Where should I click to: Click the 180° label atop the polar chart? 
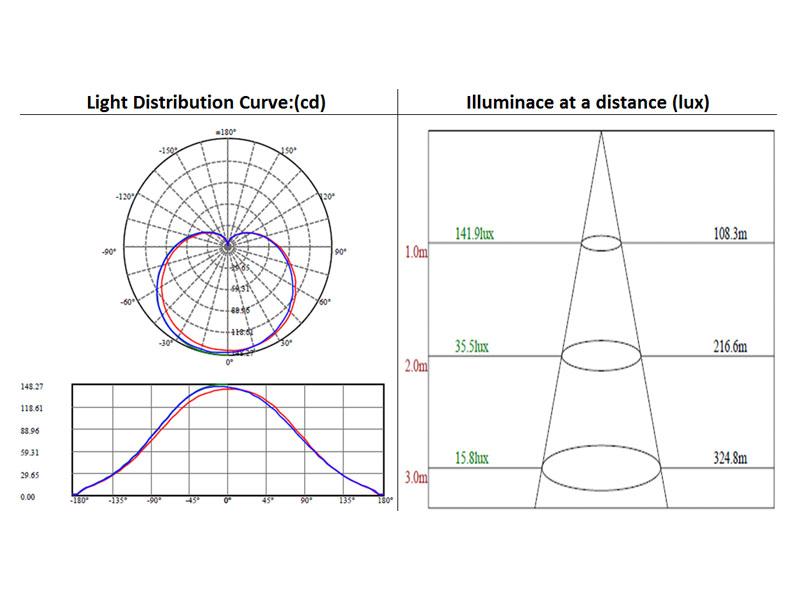226,132
